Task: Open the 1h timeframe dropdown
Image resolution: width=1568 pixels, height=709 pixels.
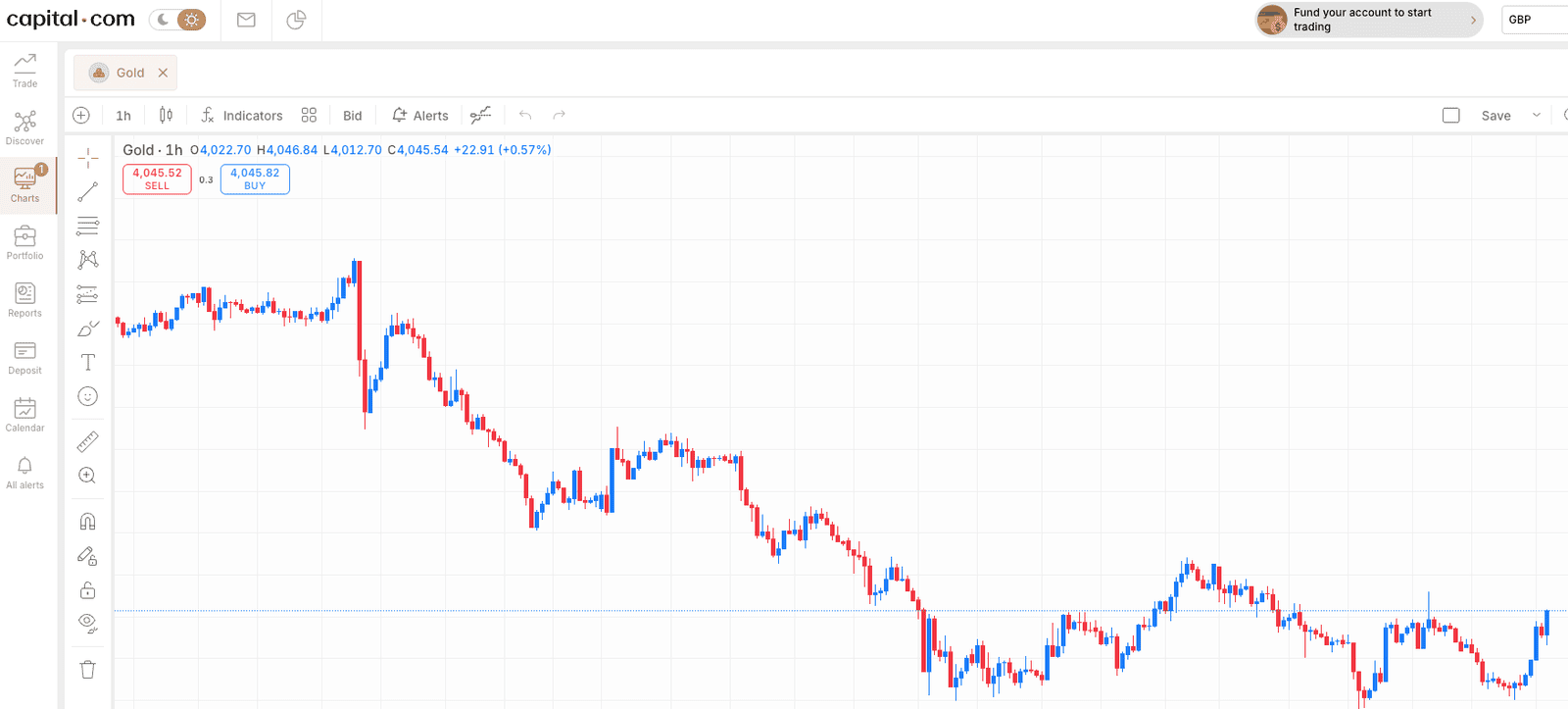Action: pos(123,116)
